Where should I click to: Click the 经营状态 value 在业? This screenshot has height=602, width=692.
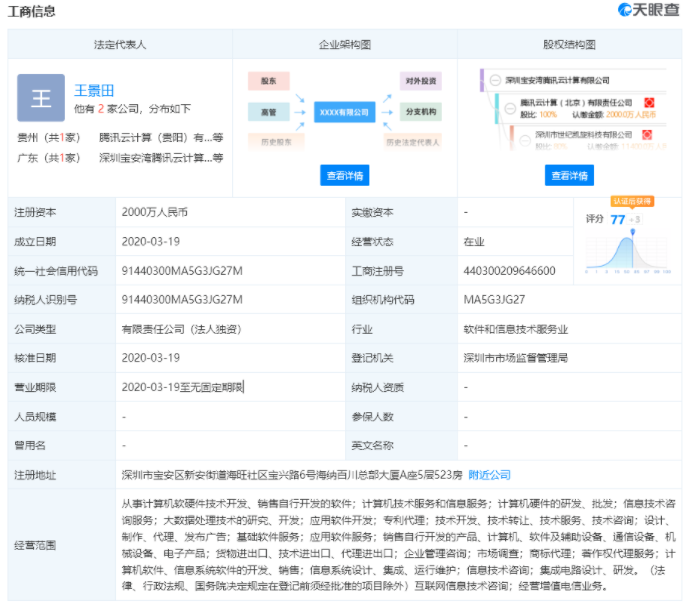[474, 241]
